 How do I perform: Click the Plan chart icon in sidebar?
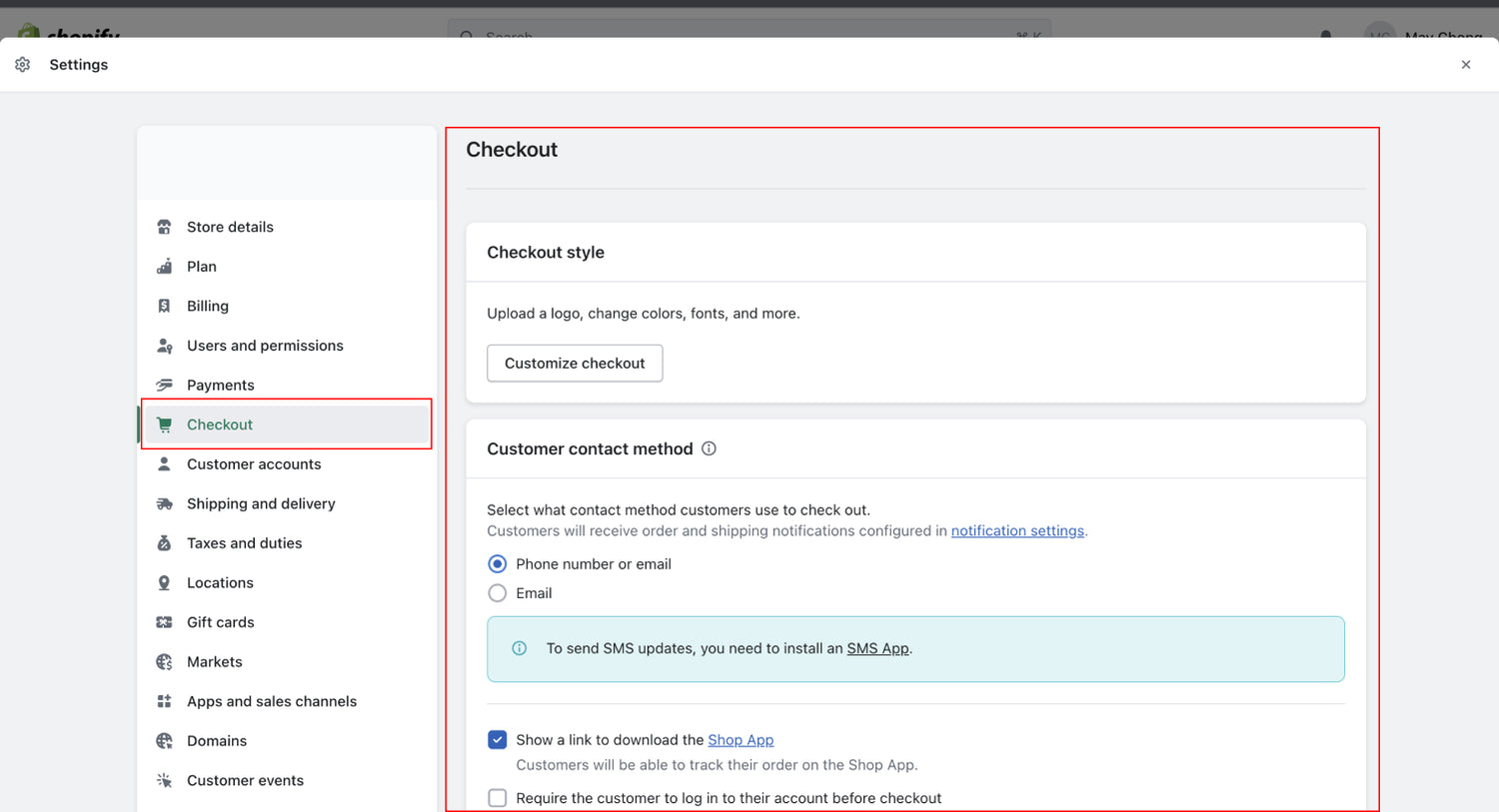(164, 267)
